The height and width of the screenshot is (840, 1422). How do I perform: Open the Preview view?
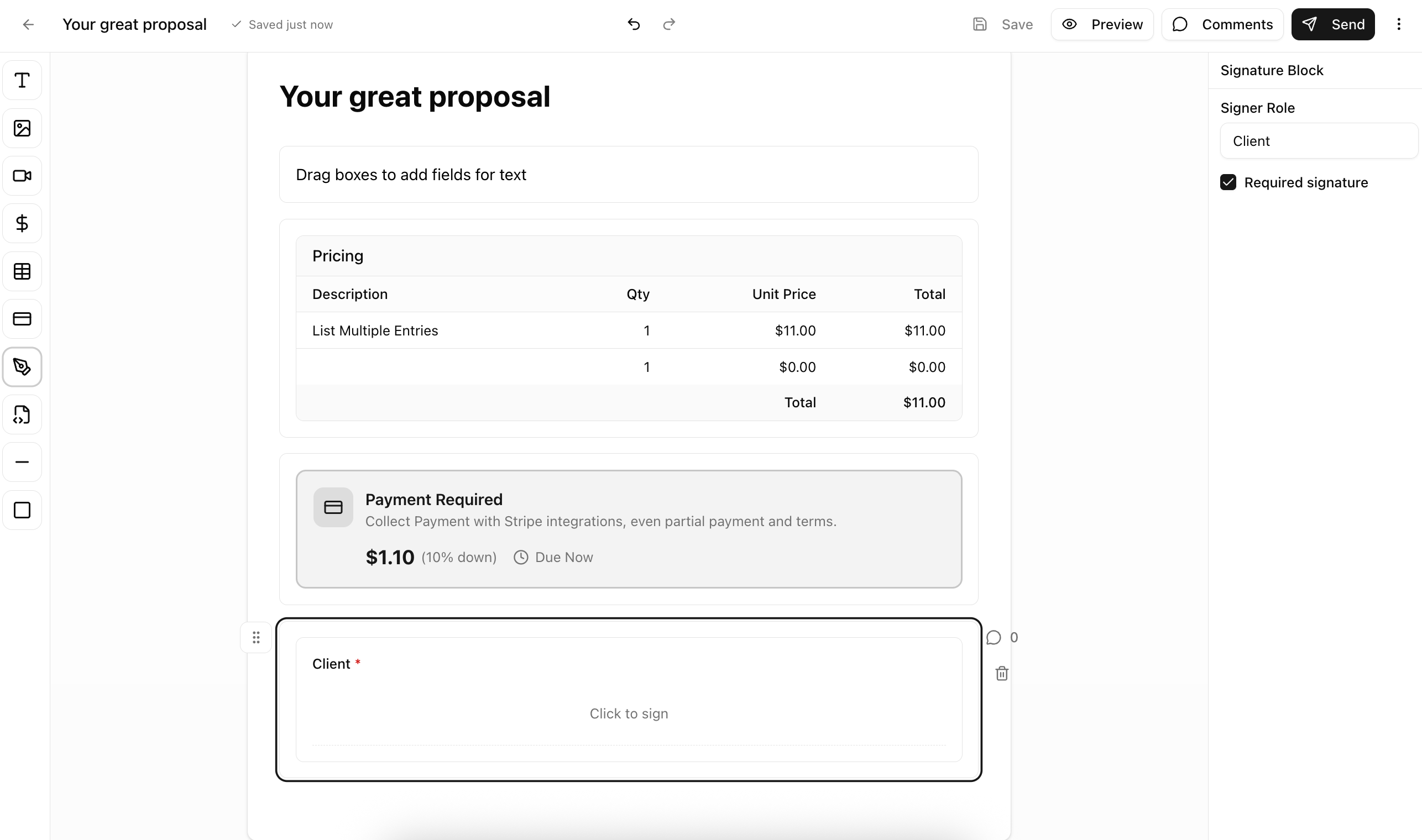(x=1101, y=24)
